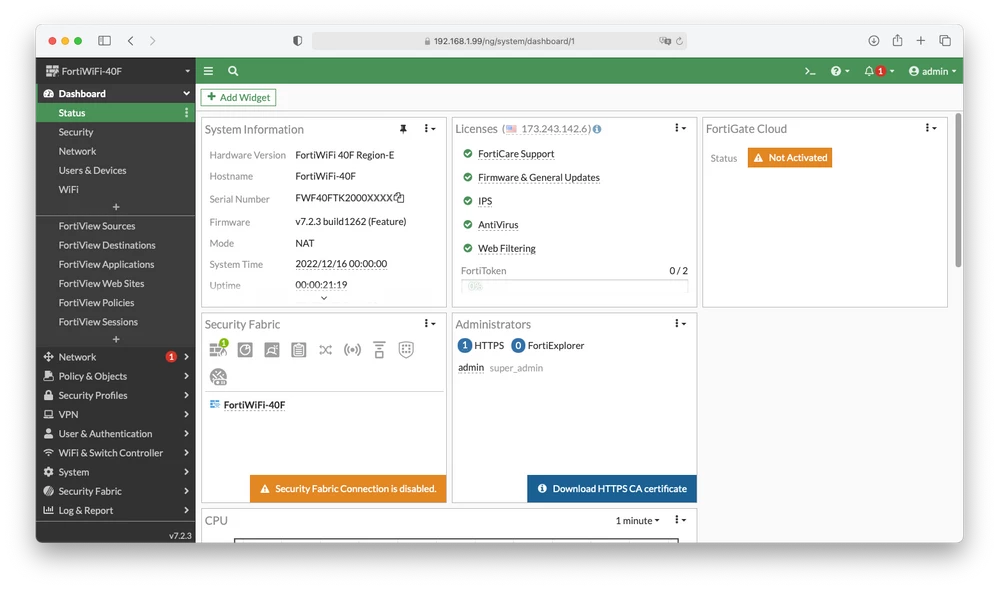Click the Add Widget button

[238, 97]
